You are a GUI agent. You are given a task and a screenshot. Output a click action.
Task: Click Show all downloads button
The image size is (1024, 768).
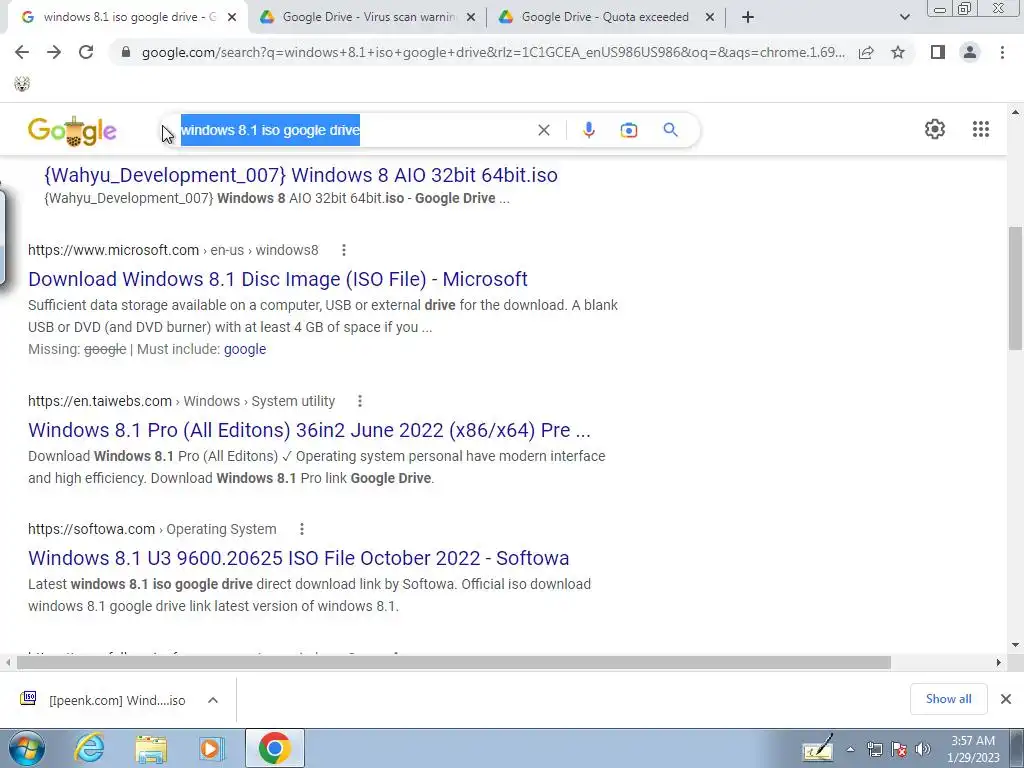[948, 699]
